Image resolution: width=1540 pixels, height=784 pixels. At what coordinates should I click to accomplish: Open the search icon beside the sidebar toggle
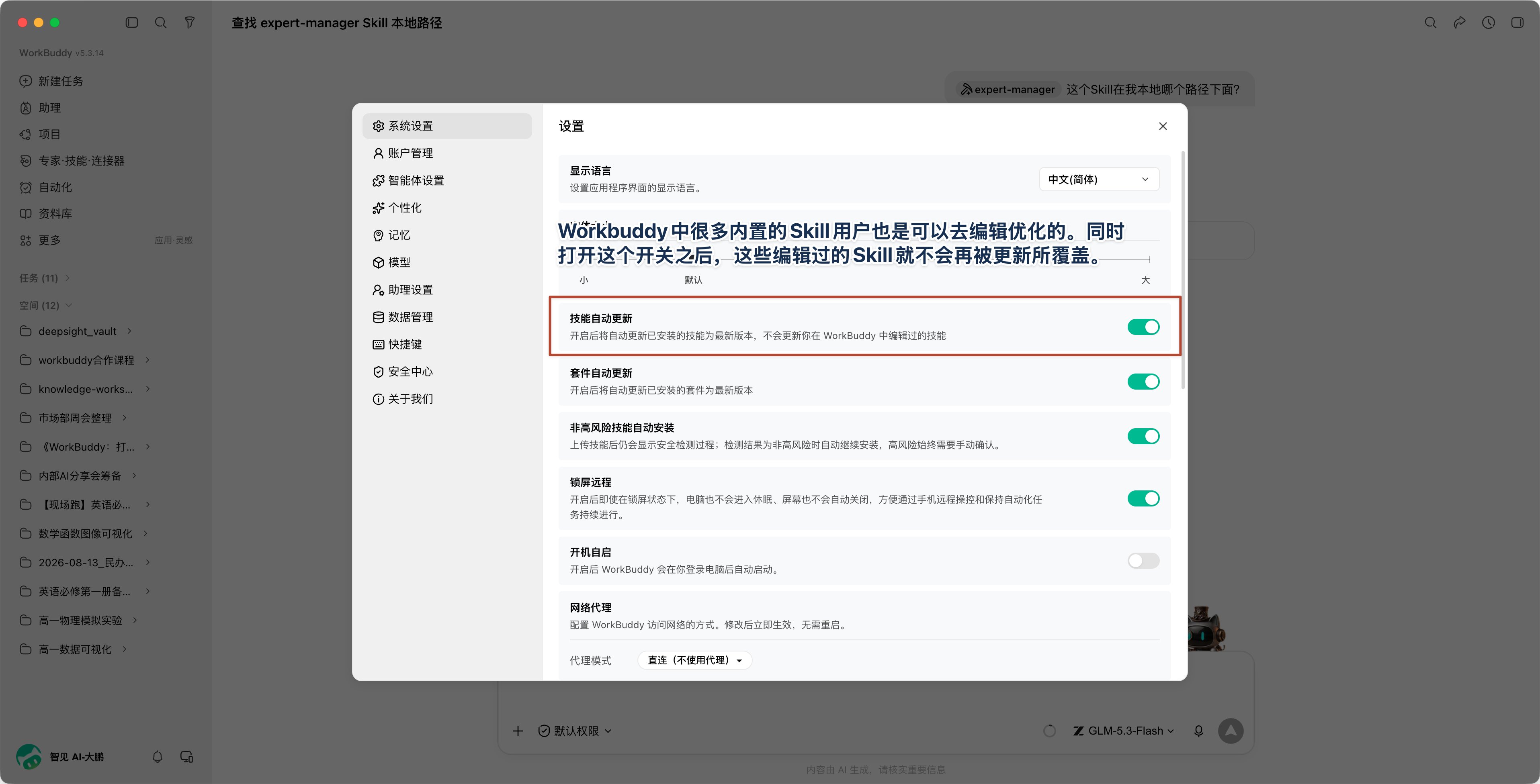pyautogui.click(x=161, y=23)
